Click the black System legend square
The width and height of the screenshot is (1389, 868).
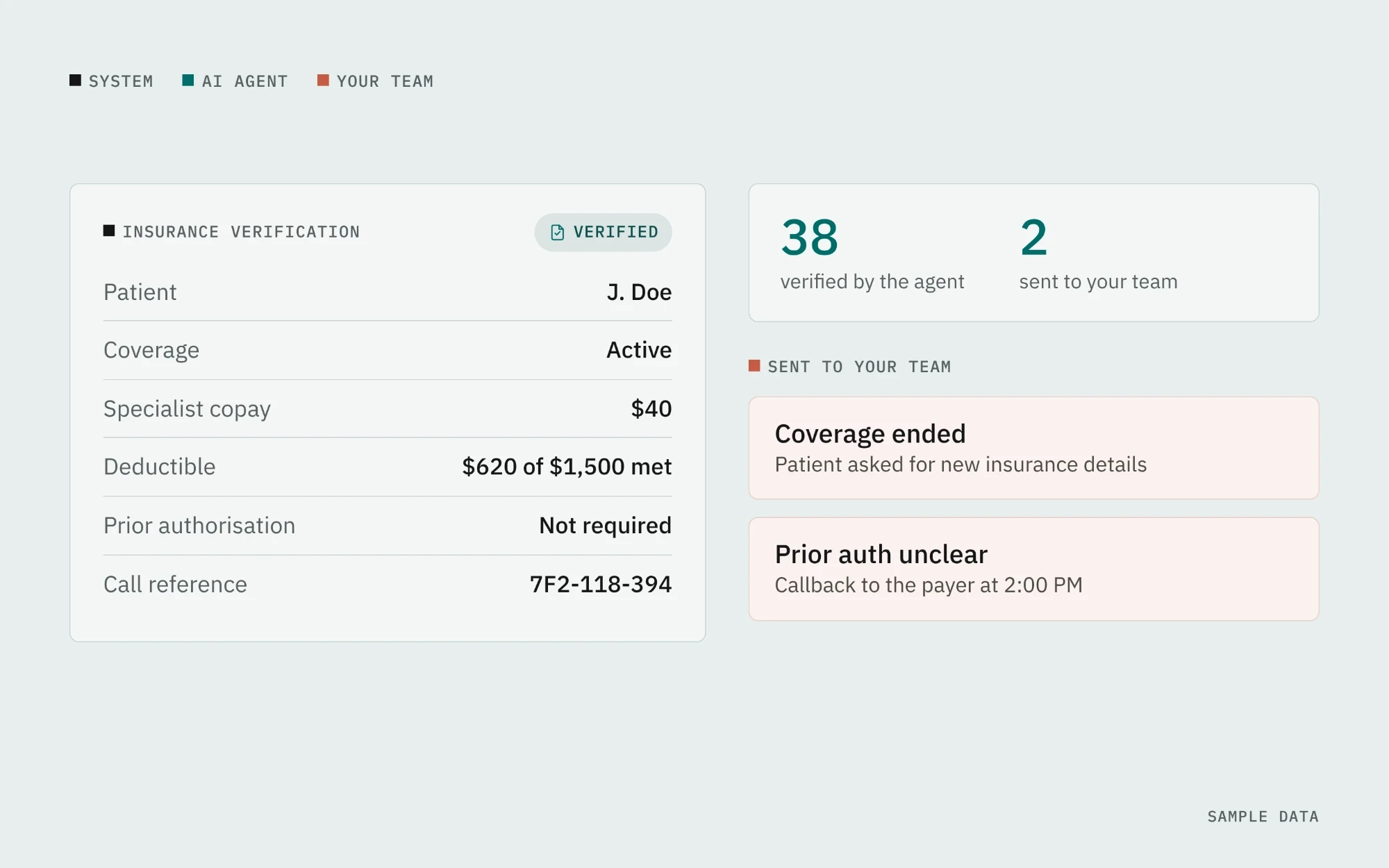pyautogui.click(x=75, y=81)
